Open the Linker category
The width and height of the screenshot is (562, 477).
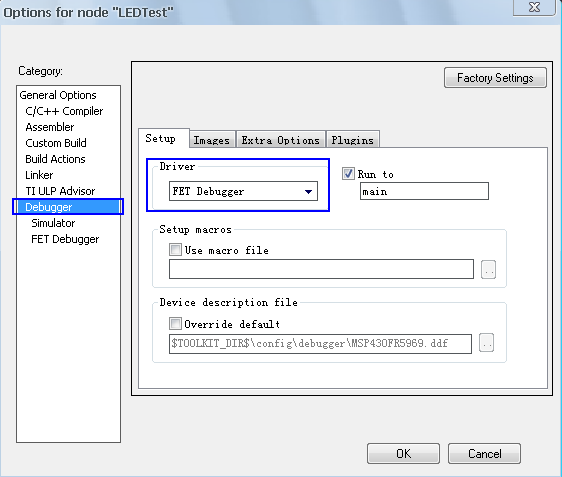tap(39, 175)
